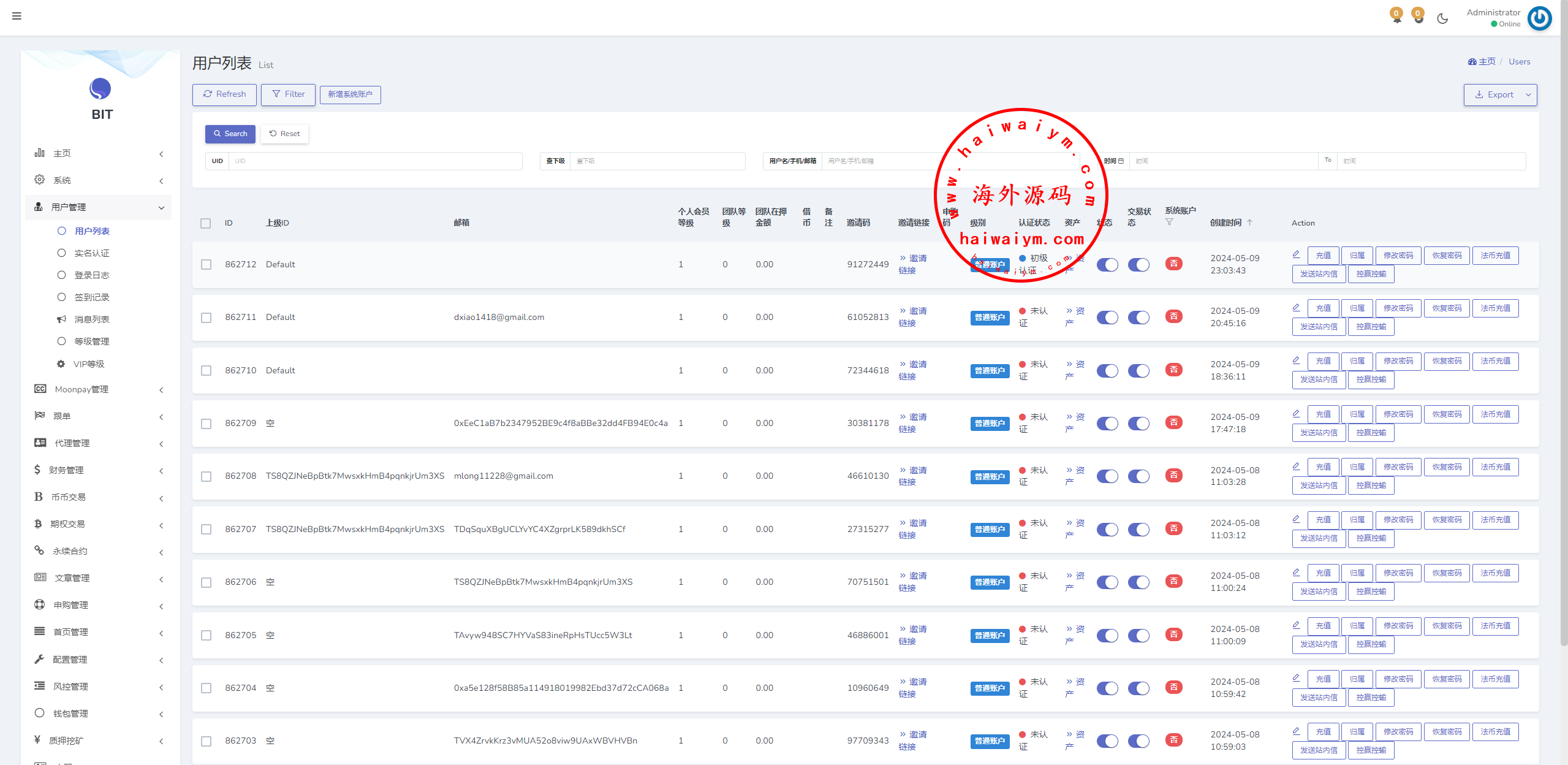Click the Refresh button

[224, 94]
